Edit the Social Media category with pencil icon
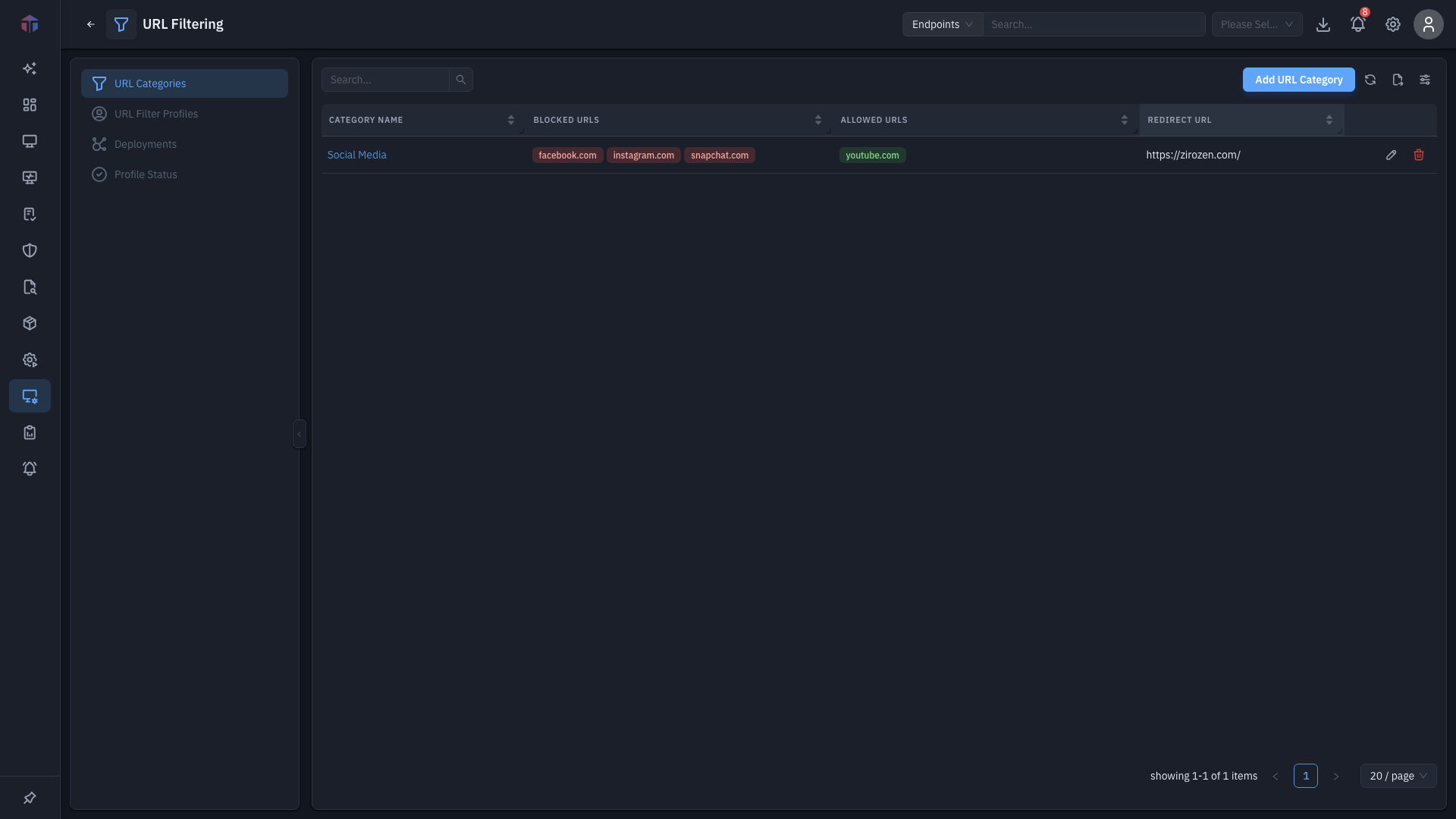1456x819 pixels. pyautogui.click(x=1391, y=155)
